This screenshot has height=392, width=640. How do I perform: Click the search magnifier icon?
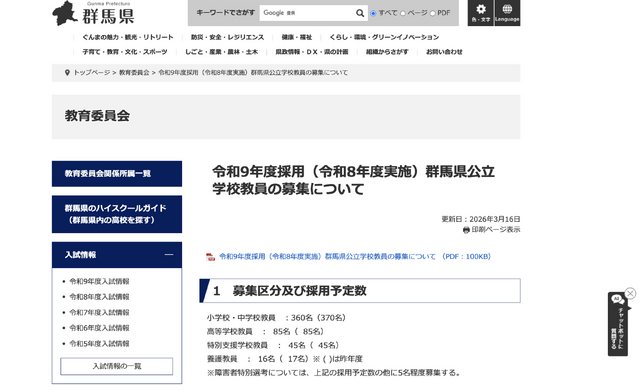pyautogui.click(x=360, y=13)
